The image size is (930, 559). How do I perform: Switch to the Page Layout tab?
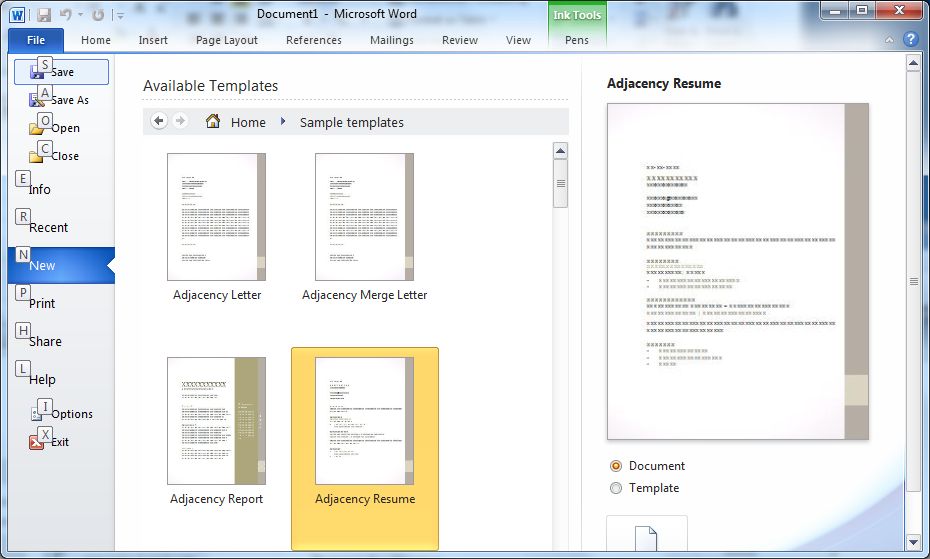(227, 40)
